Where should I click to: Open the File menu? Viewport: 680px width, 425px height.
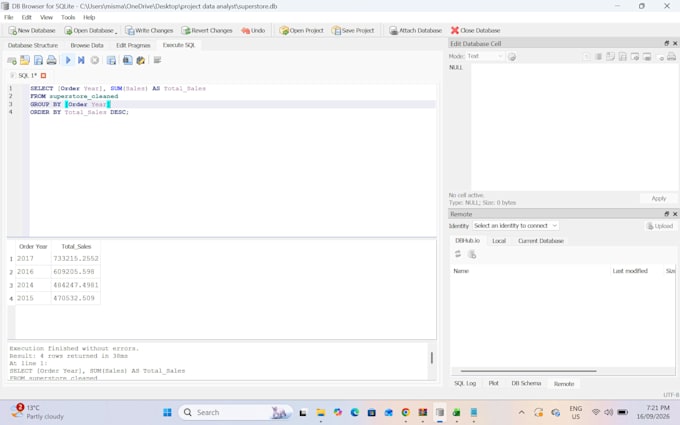tap(9, 17)
